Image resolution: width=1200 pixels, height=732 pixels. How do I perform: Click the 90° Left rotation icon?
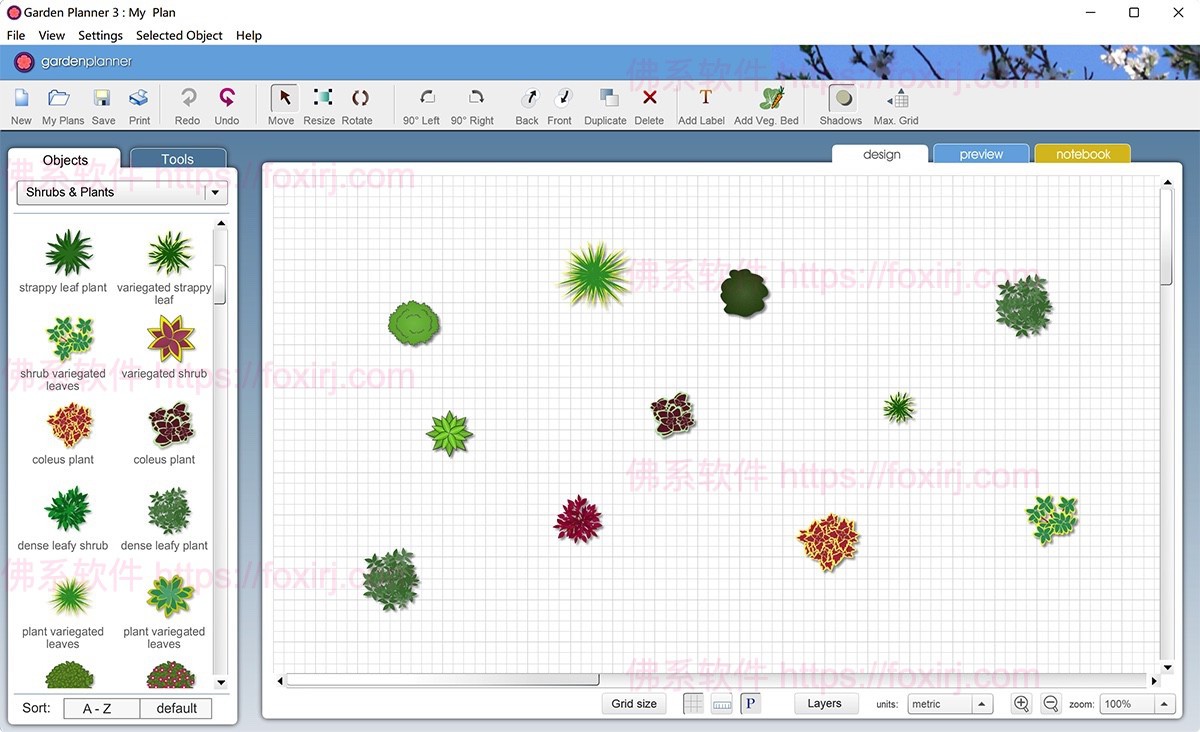point(426,98)
